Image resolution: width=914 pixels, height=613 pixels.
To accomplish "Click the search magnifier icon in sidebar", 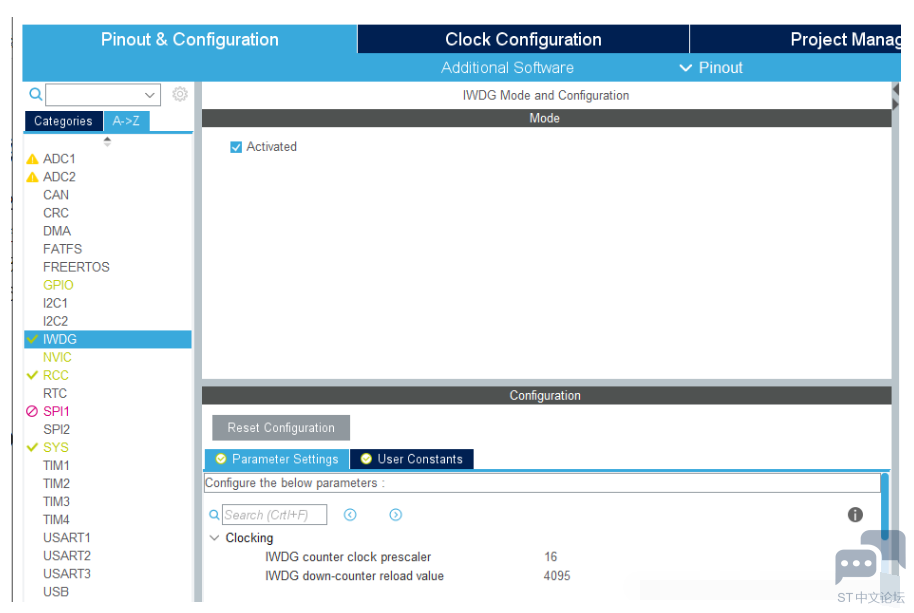I will pos(35,94).
